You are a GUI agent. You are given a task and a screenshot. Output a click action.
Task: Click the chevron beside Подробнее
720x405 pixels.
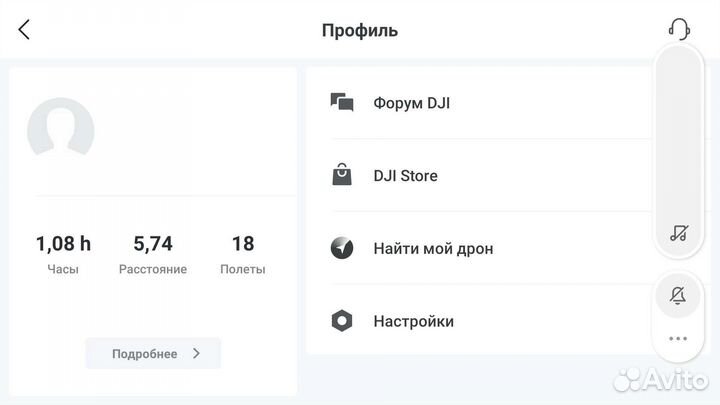click(x=196, y=353)
